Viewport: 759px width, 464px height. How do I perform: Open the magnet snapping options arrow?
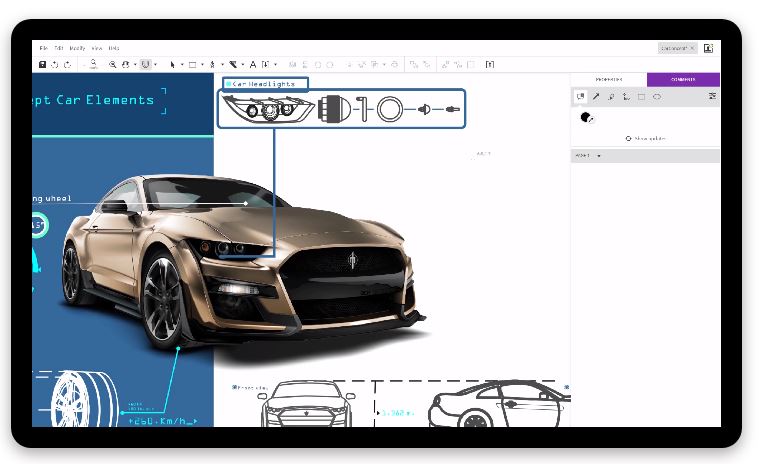[155, 64]
